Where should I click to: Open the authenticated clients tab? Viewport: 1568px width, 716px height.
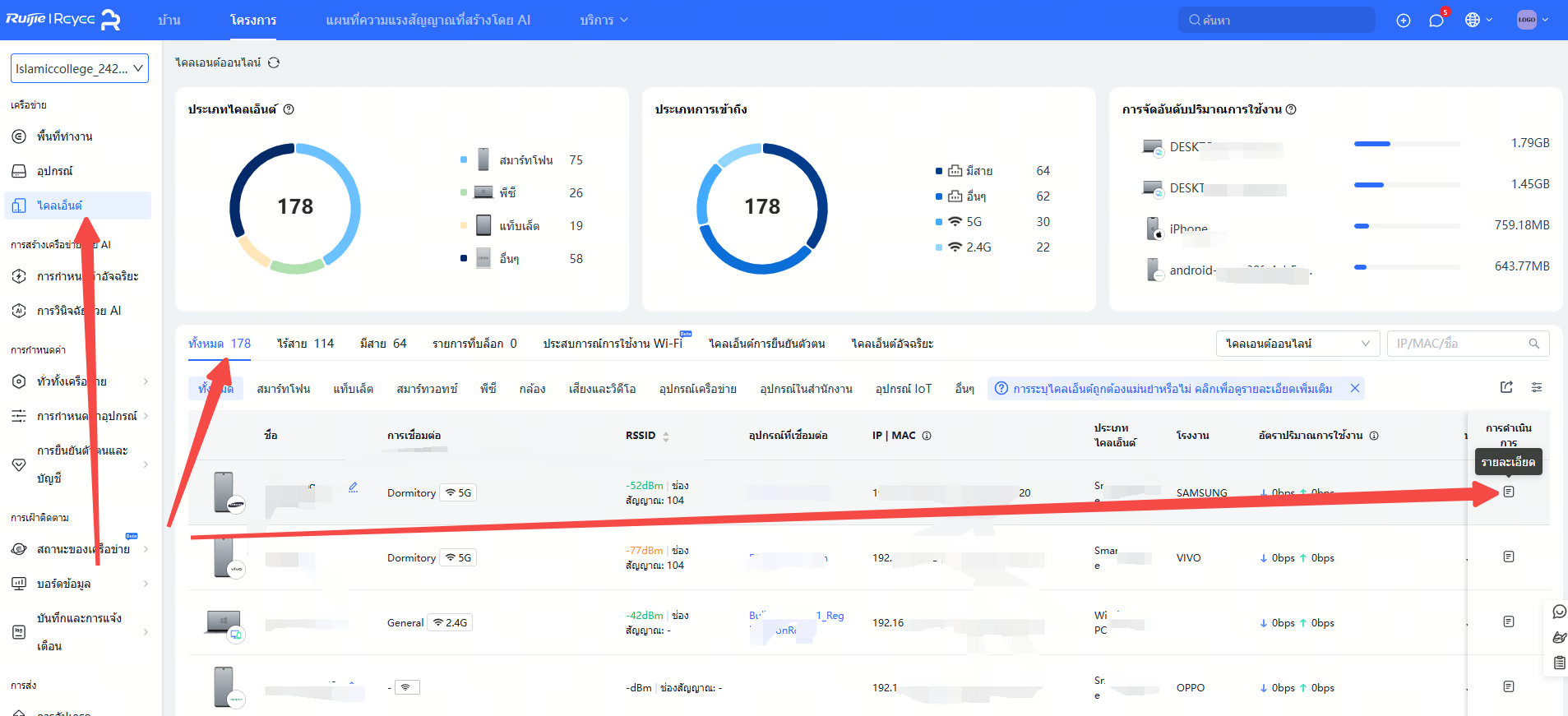pos(767,344)
